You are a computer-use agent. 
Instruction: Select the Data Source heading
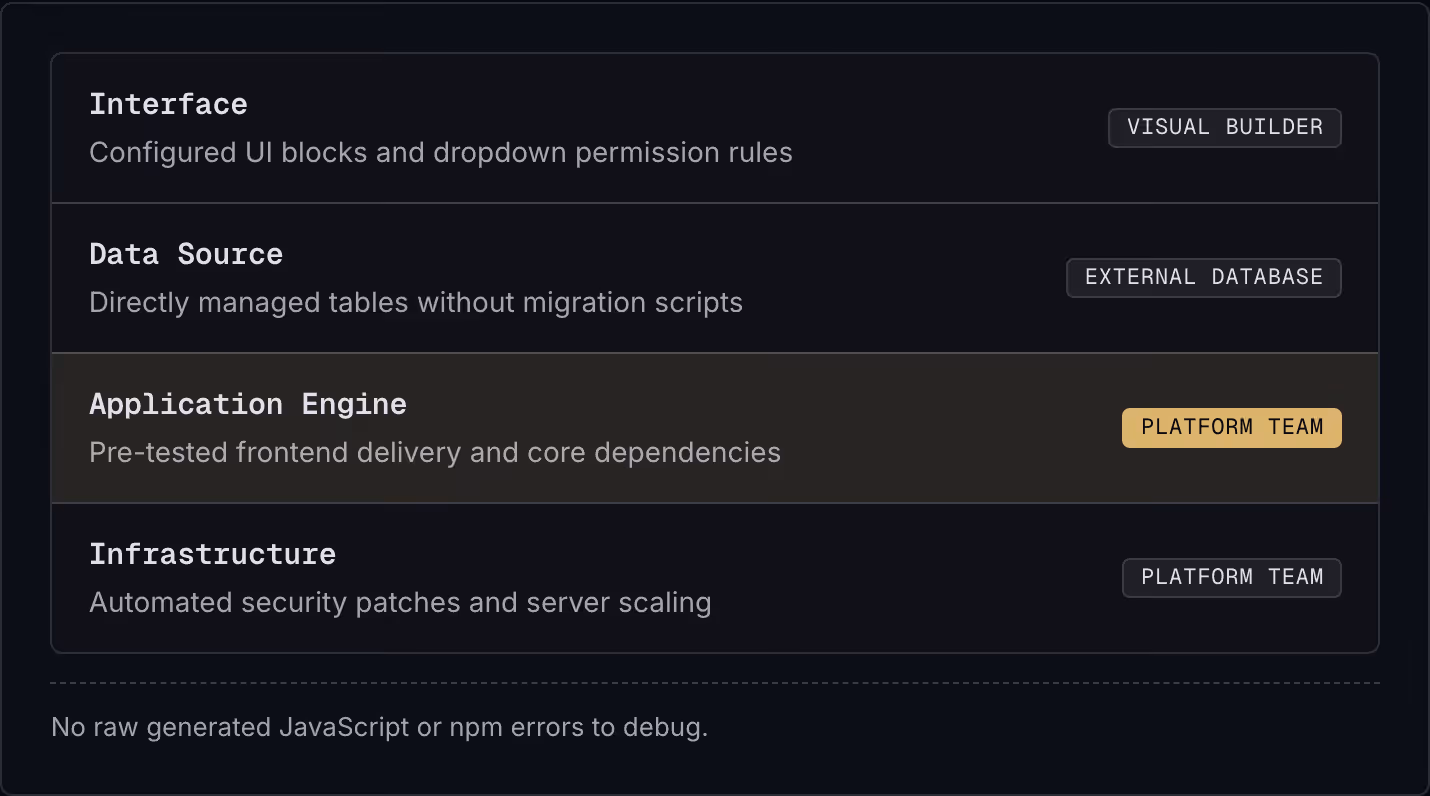[x=186, y=254]
